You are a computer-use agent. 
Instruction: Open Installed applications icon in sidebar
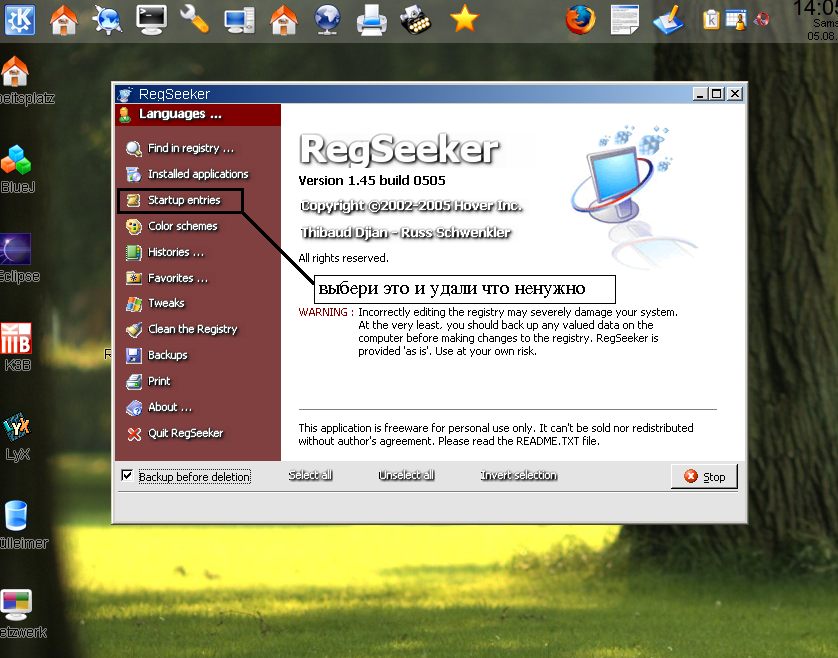tap(133, 174)
